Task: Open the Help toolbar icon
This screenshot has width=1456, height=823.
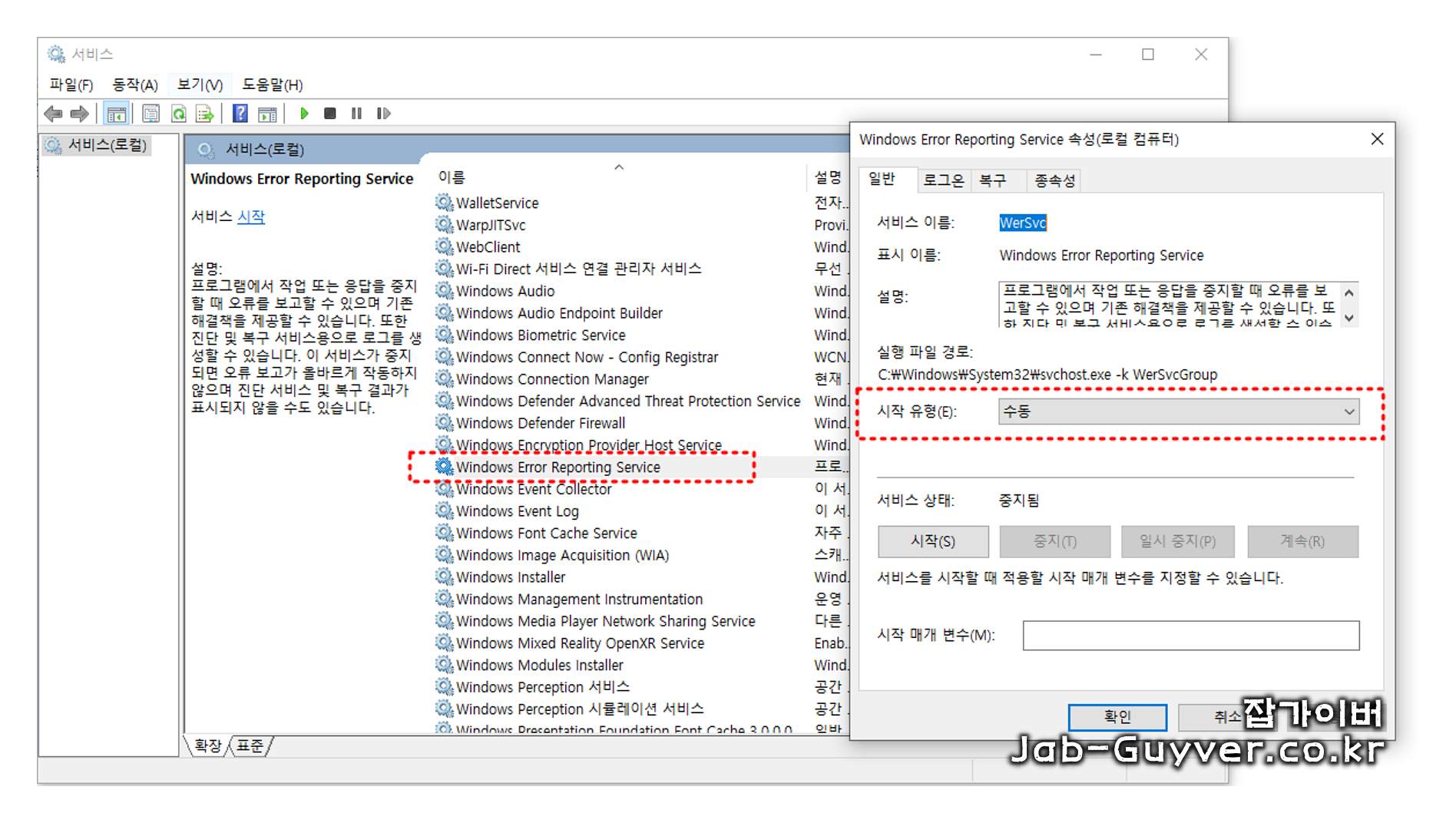Action: 240,114
